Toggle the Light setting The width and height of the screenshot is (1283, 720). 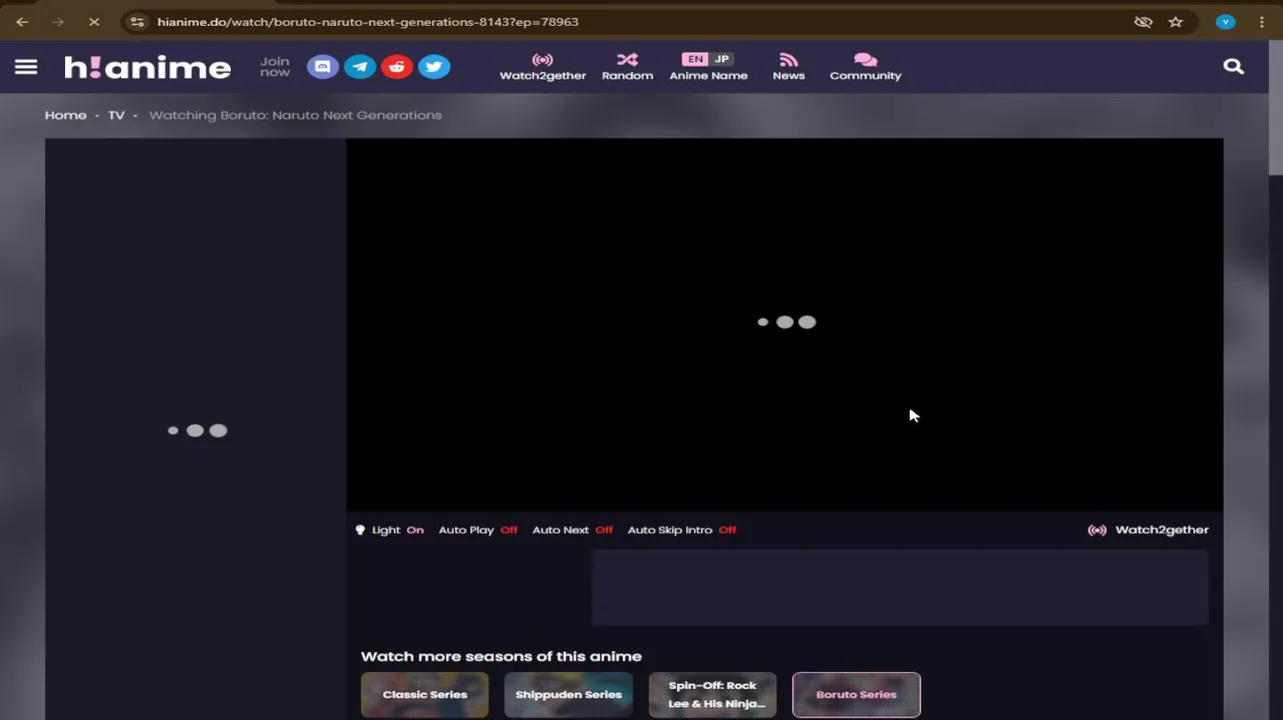pos(390,530)
